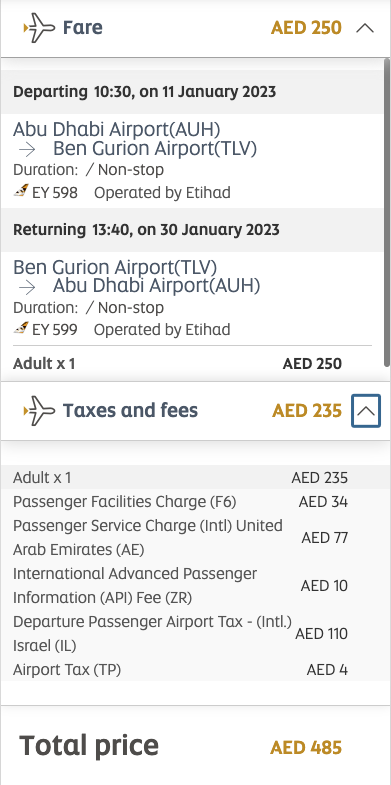Click the Etihad logo next to EY 598

pos(21,191)
